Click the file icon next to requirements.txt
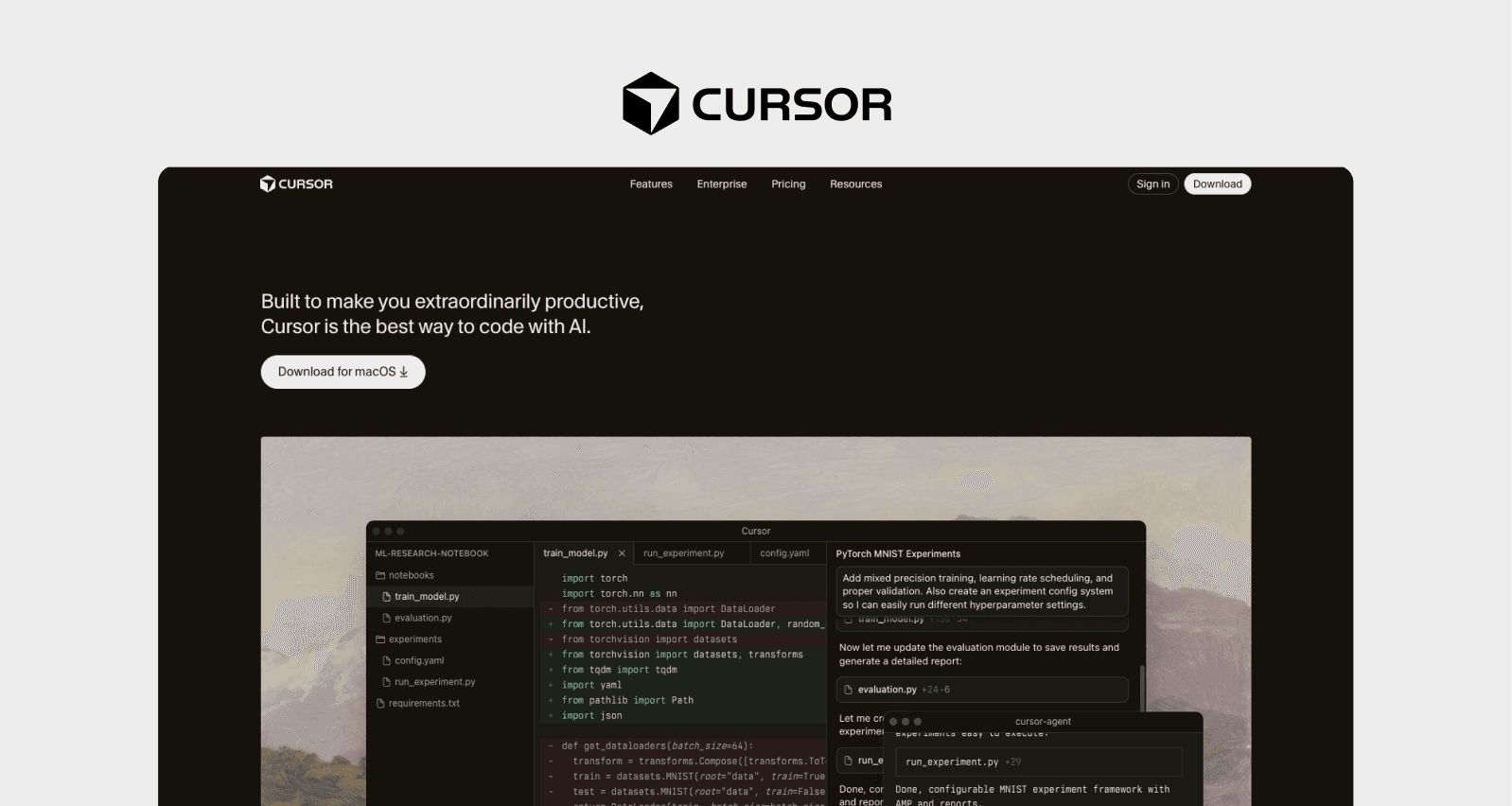 pyautogui.click(x=380, y=703)
